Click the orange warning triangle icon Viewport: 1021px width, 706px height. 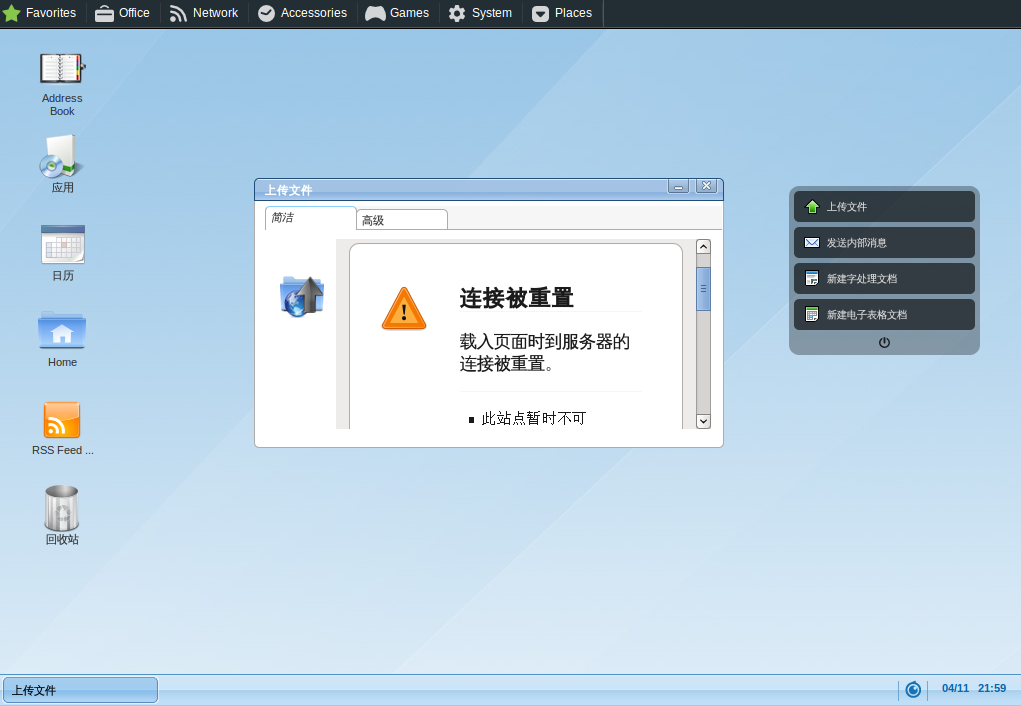pyautogui.click(x=404, y=309)
